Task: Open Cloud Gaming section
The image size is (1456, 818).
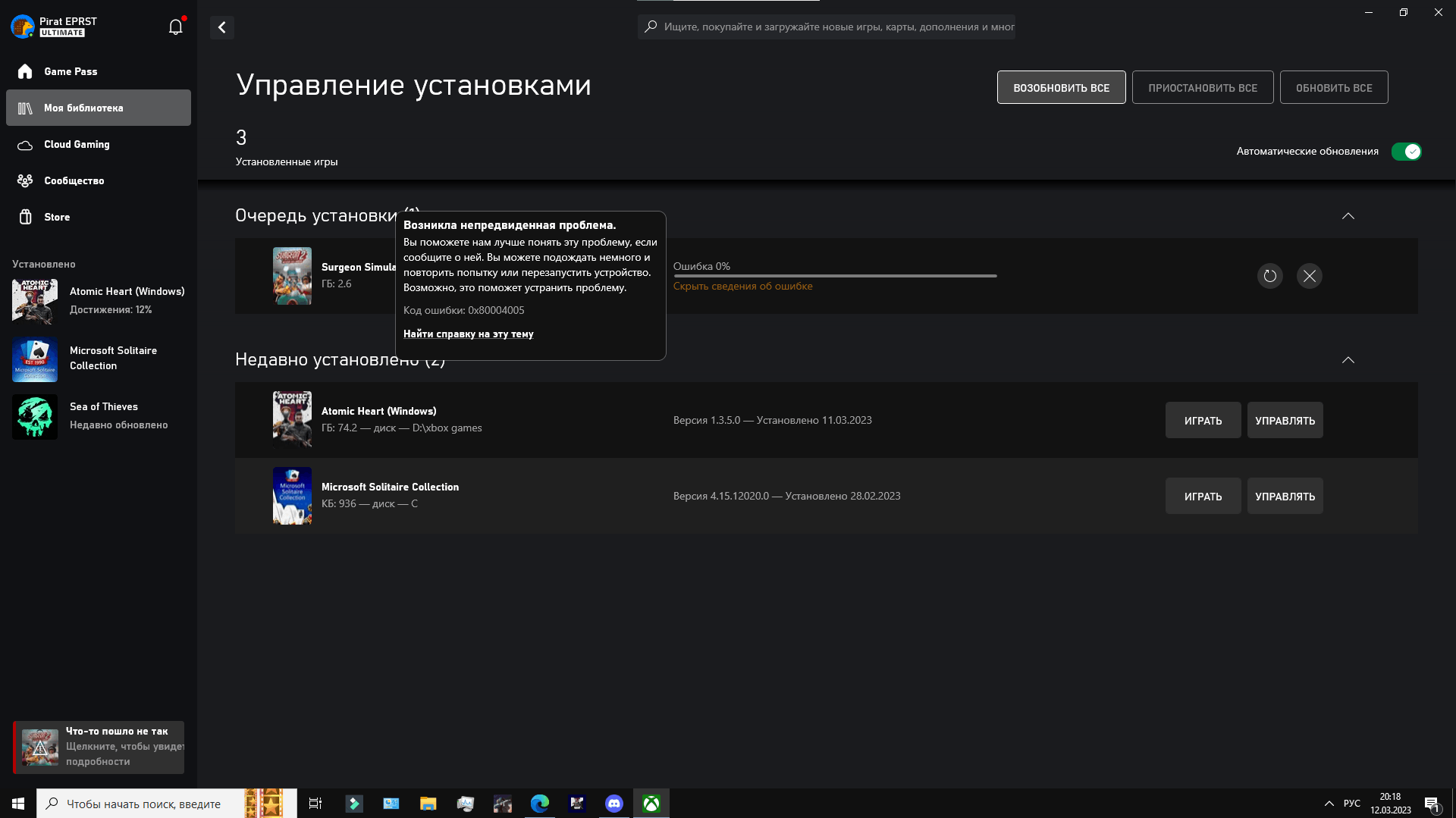Action: click(99, 144)
